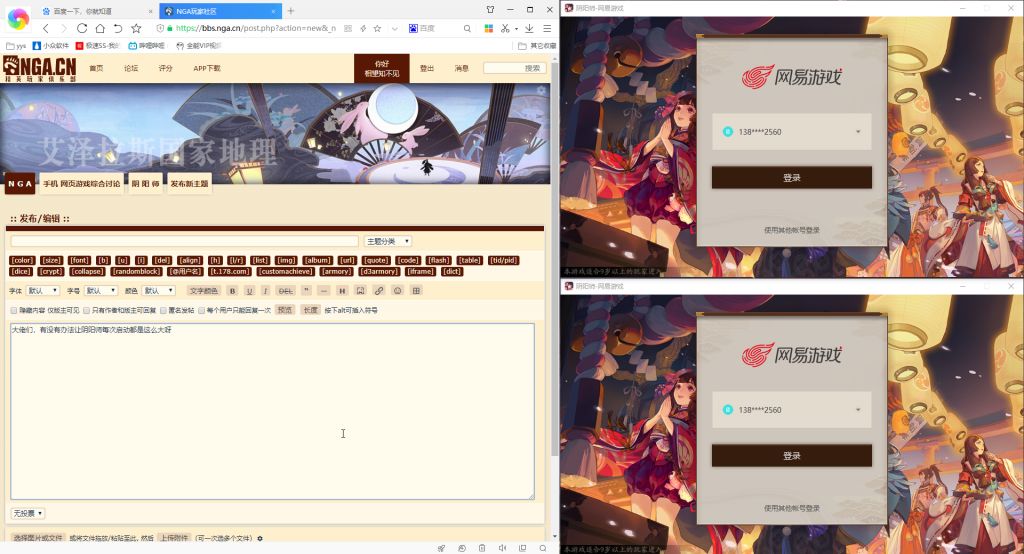Expand the address bar history chevron

tap(394, 29)
